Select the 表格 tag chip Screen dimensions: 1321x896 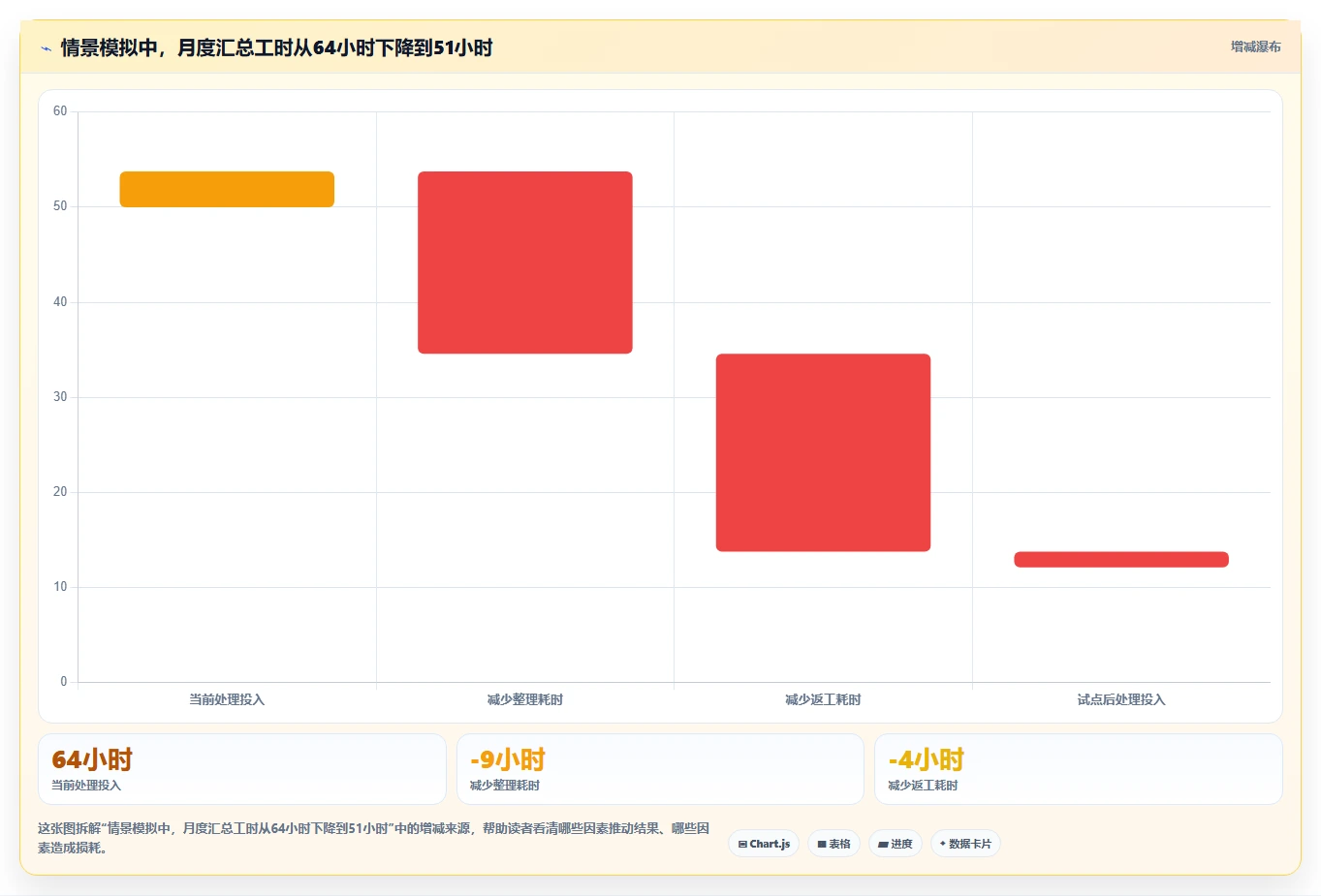833,844
